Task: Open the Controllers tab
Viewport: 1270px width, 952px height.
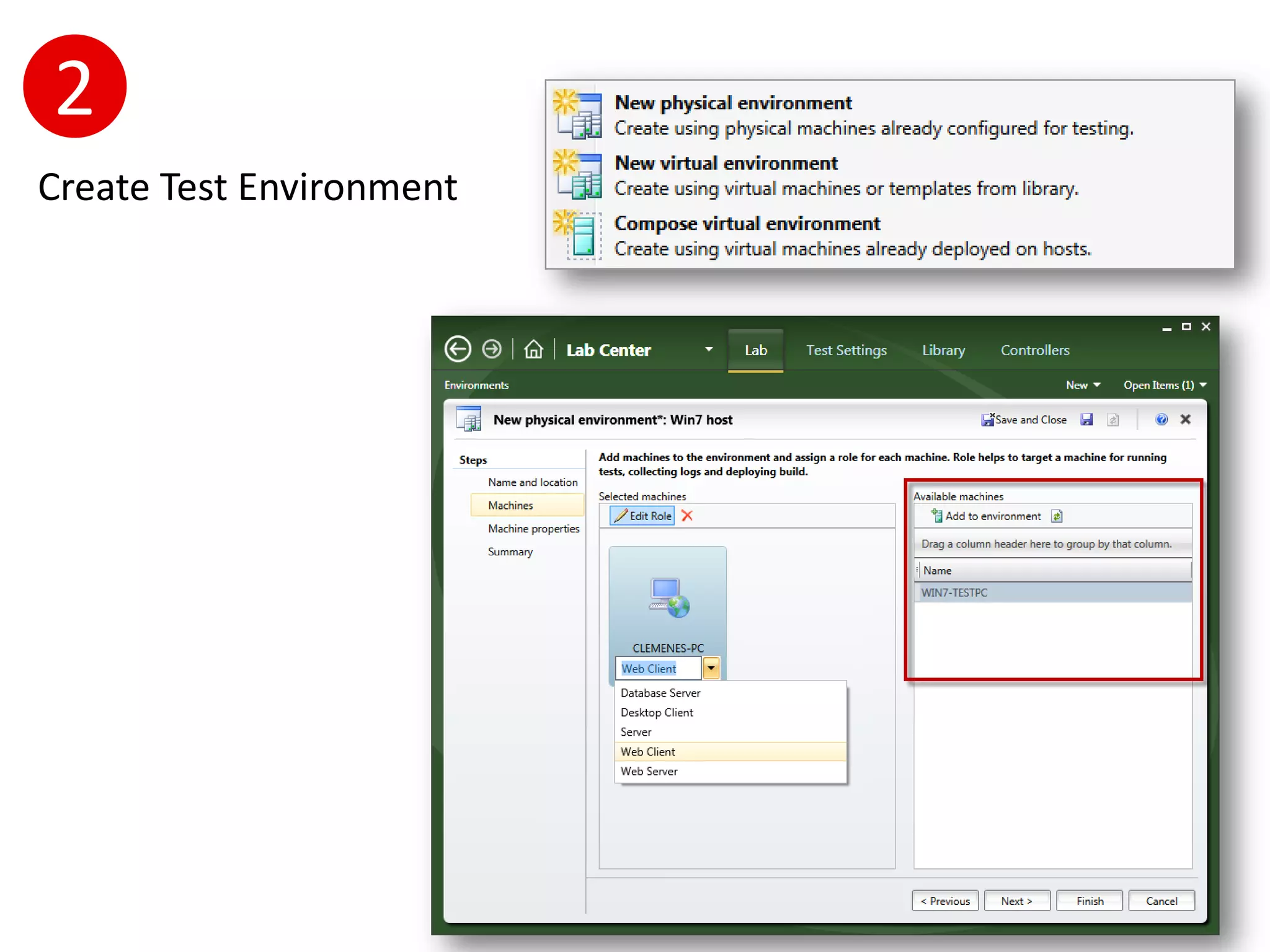Action: tap(1034, 350)
